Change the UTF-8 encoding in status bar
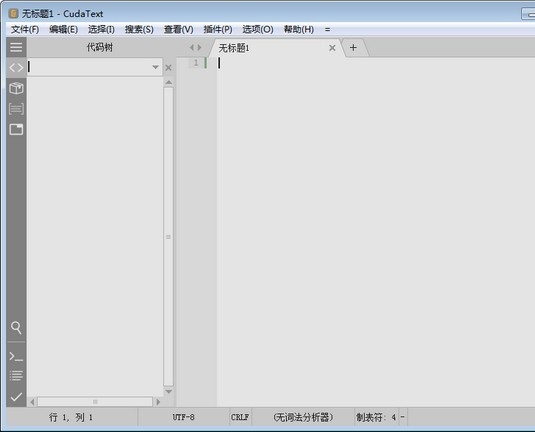Viewport: 535px width, 432px height. click(184, 417)
